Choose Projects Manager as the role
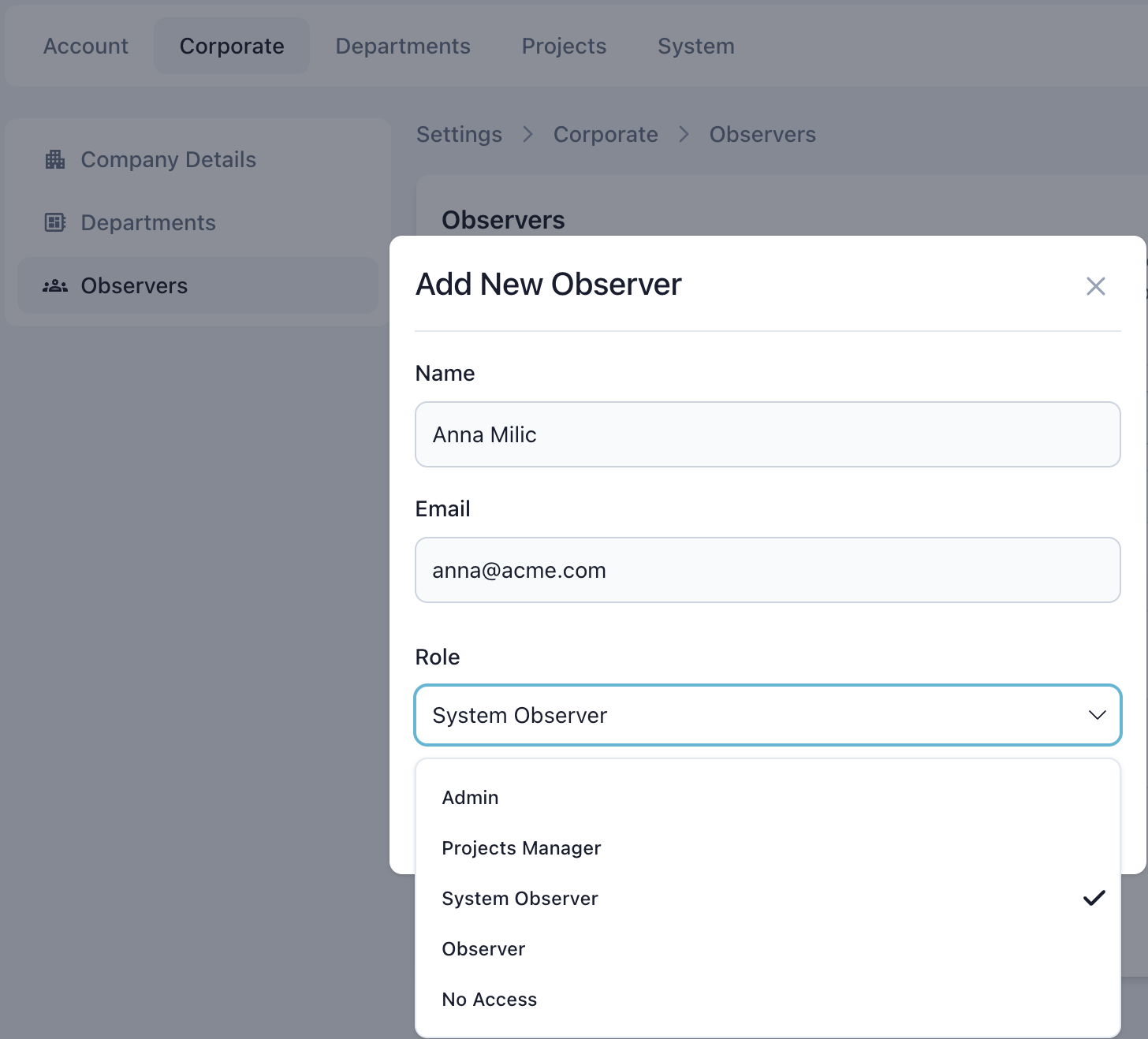 (521, 847)
